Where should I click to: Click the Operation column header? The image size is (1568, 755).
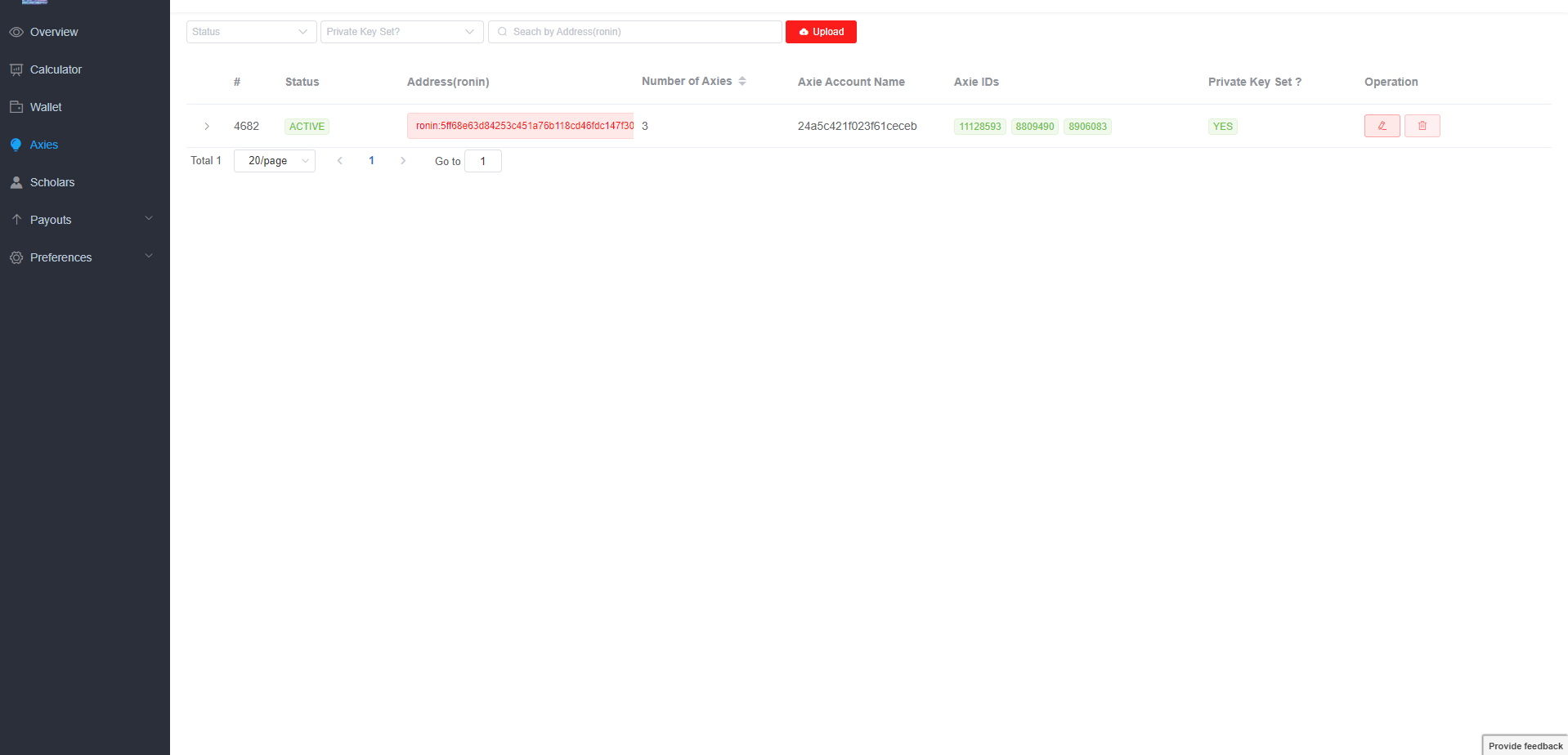click(1391, 82)
